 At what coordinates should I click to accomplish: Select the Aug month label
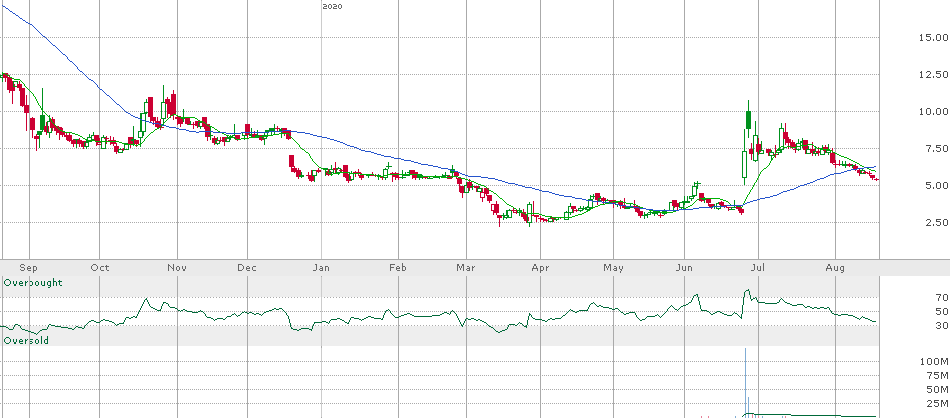(835, 268)
